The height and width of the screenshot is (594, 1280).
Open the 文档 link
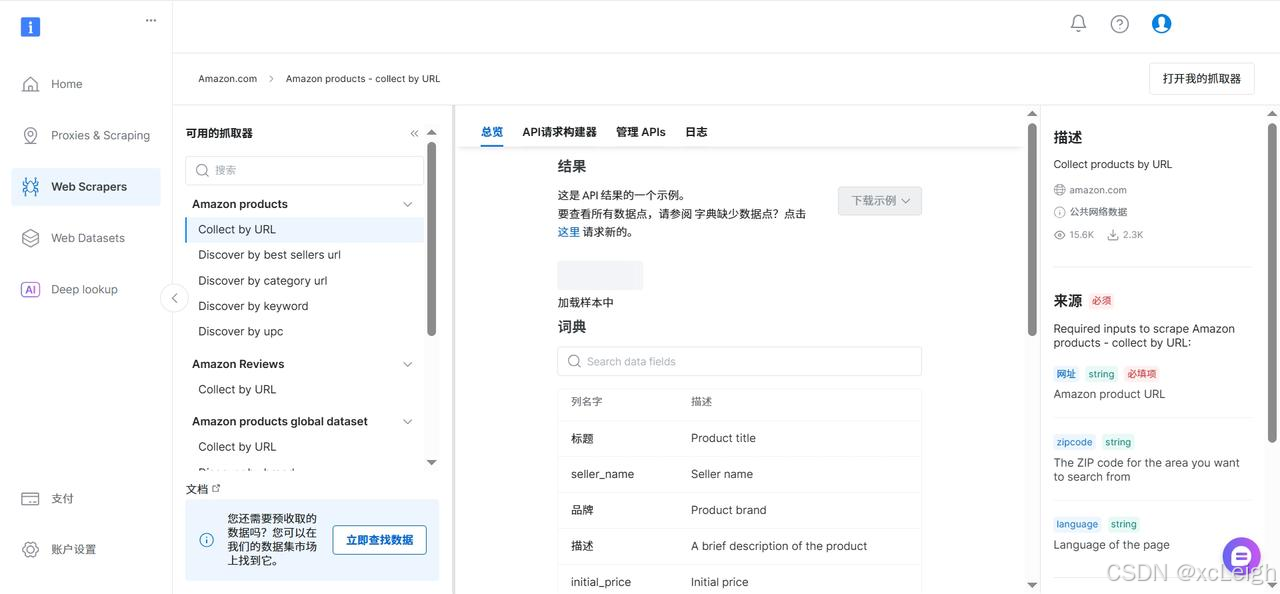point(197,489)
